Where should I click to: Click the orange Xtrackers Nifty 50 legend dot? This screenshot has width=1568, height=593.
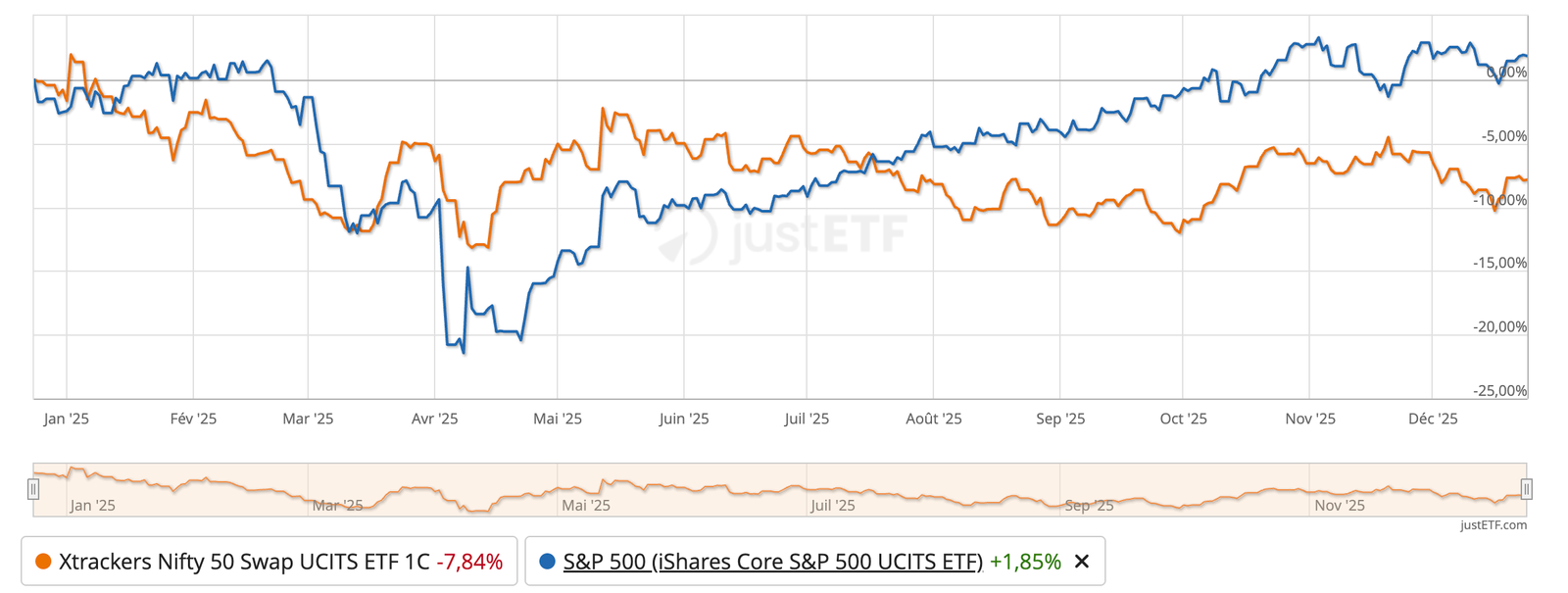(43, 562)
